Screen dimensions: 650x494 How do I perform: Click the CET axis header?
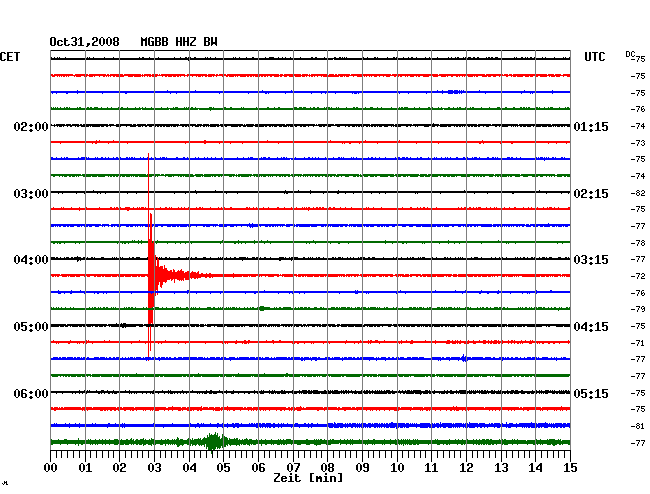(x=10, y=57)
